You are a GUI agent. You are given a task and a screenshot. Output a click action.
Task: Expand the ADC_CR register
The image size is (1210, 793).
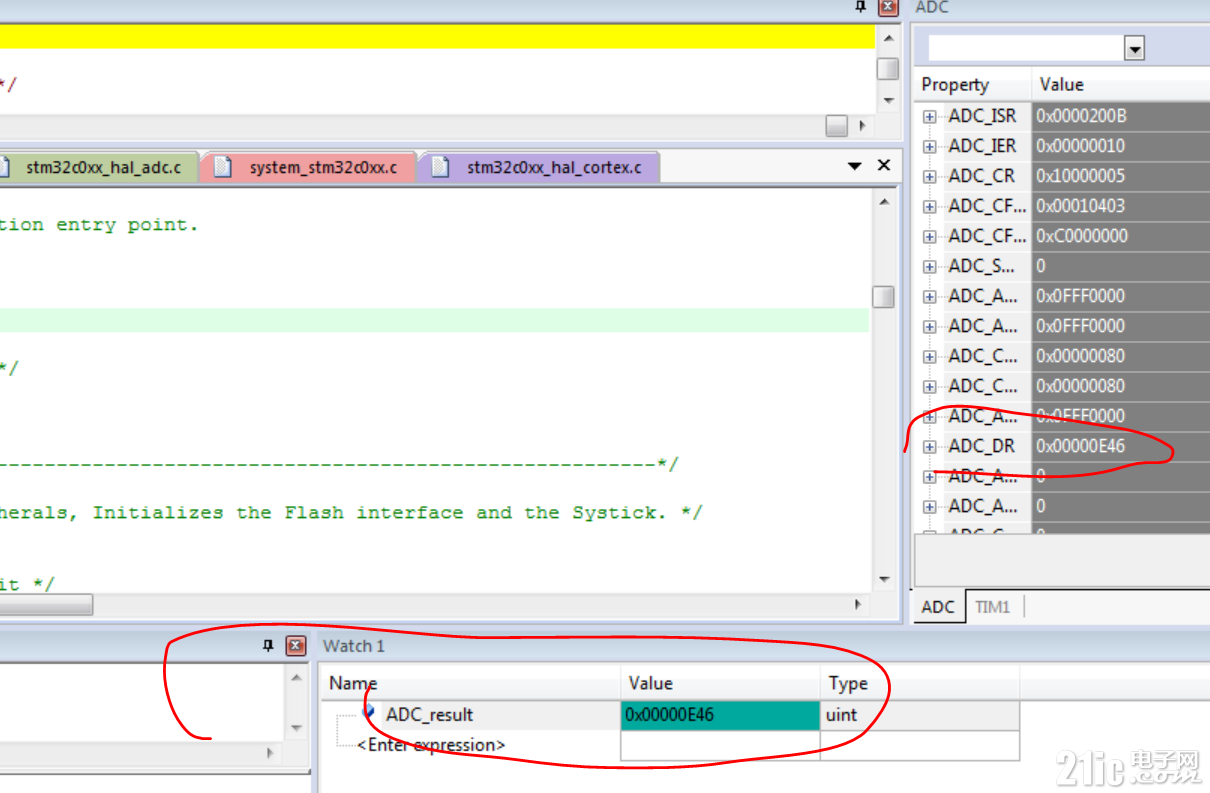(930, 176)
